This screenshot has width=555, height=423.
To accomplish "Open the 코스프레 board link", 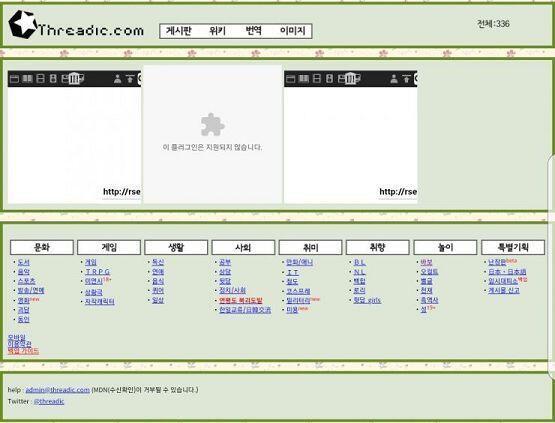I will (298, 291).
